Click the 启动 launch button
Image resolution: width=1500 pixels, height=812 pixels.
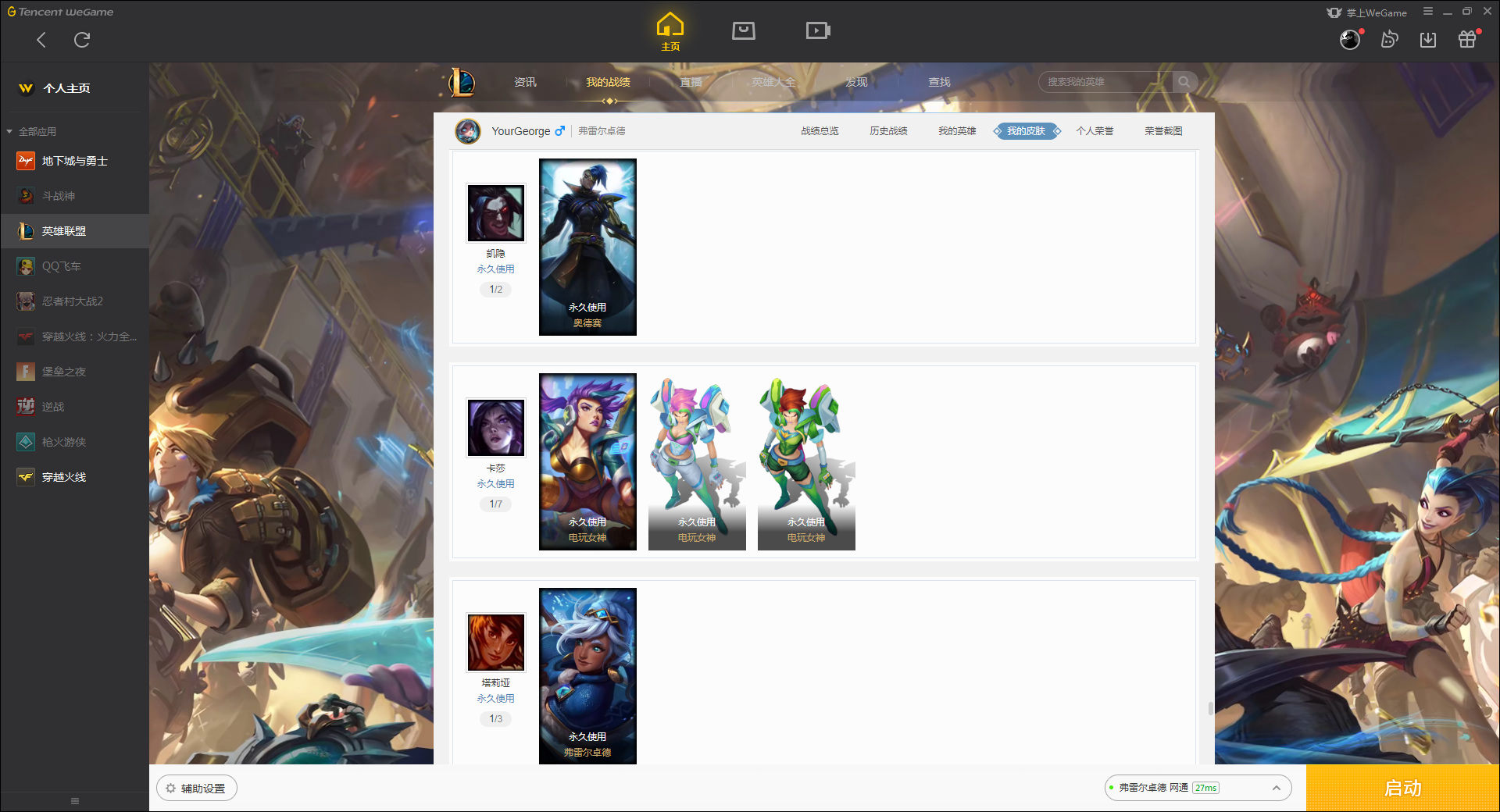pyautogui.click(x=1402, y=789)
